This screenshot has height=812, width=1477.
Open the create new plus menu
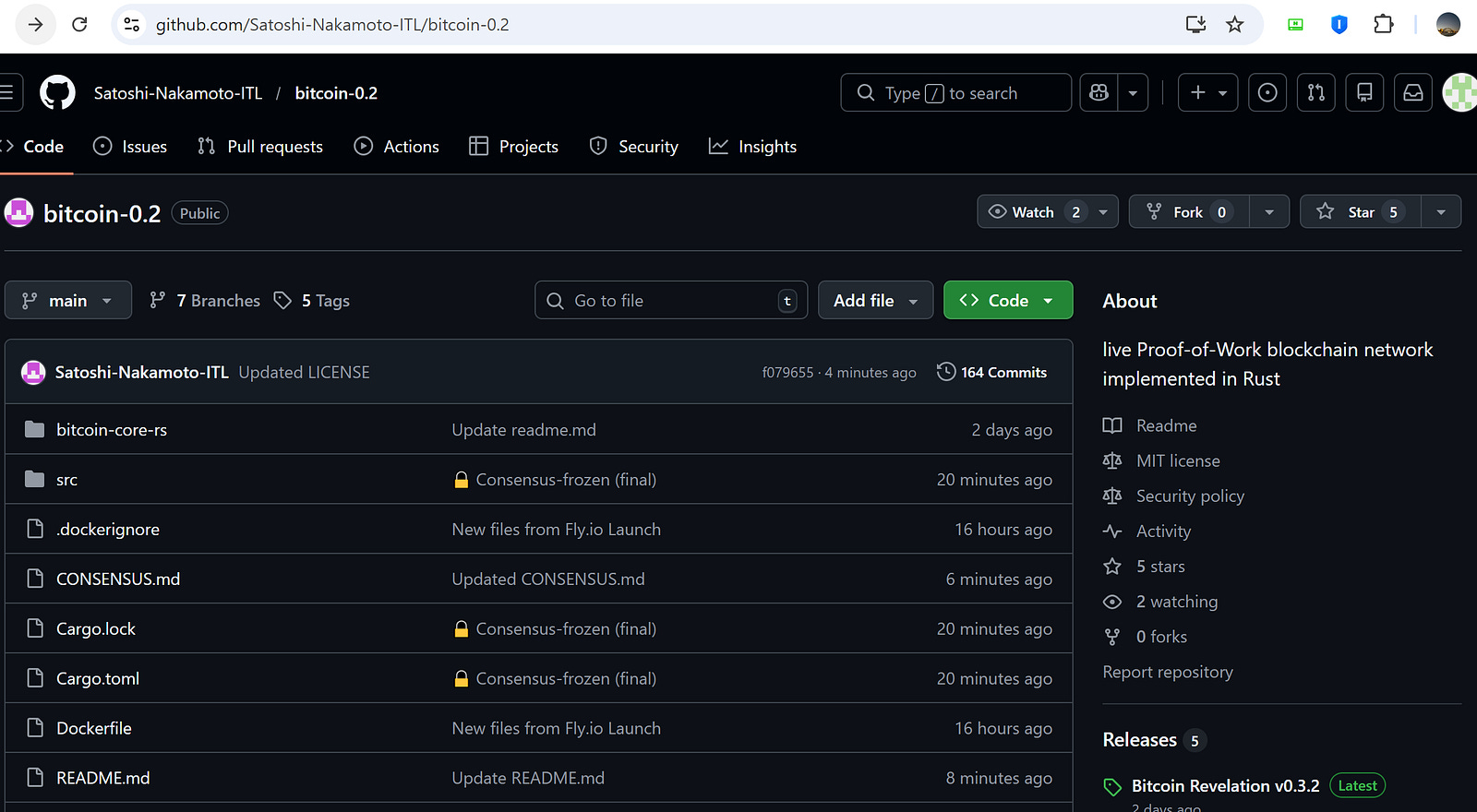point(1207,92)
